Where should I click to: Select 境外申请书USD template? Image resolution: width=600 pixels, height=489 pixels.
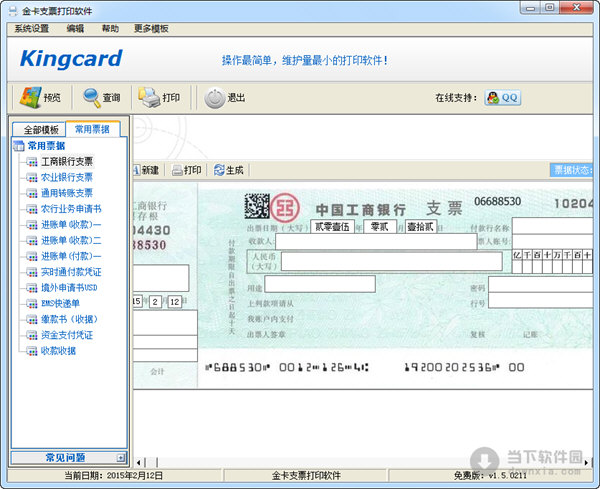[69, 288]
